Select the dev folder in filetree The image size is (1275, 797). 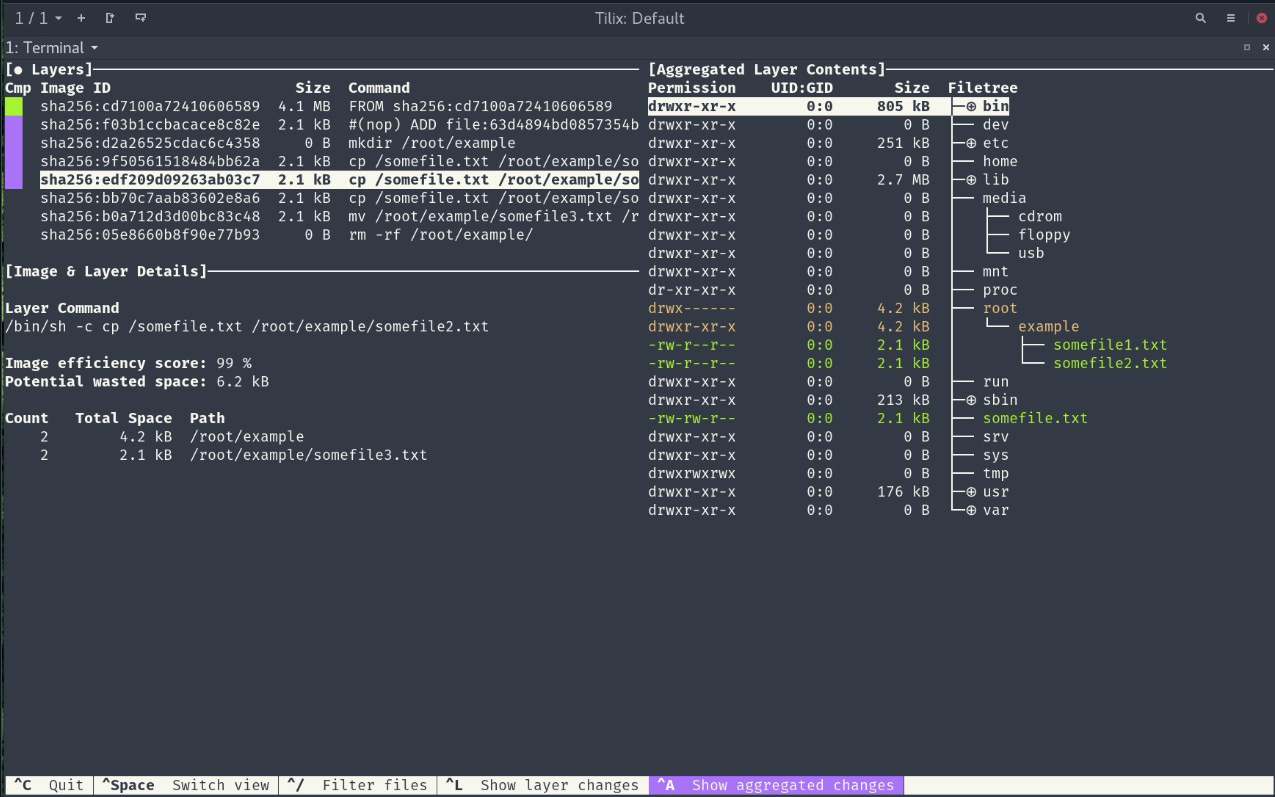[996, 125]
